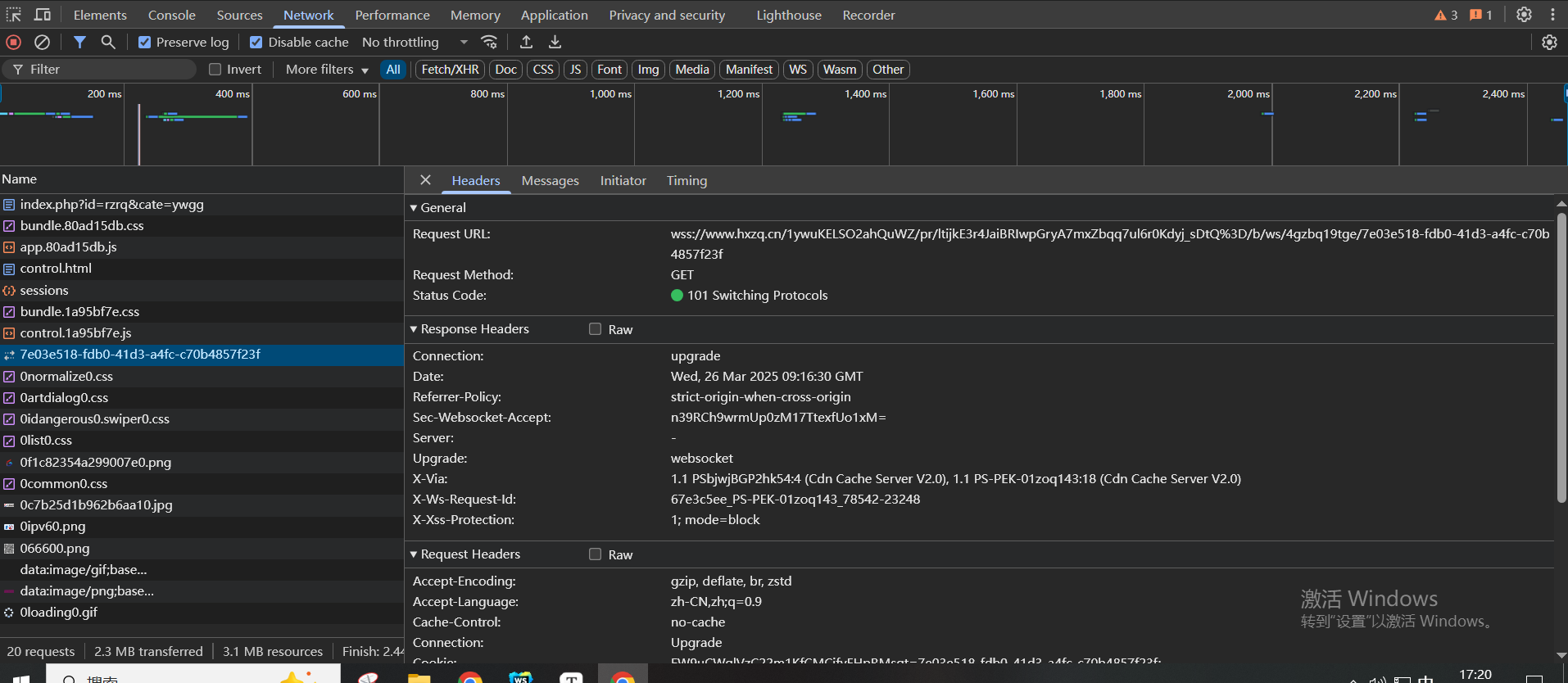Stop recording network log
1568x683 pixels.
(14, 42)
